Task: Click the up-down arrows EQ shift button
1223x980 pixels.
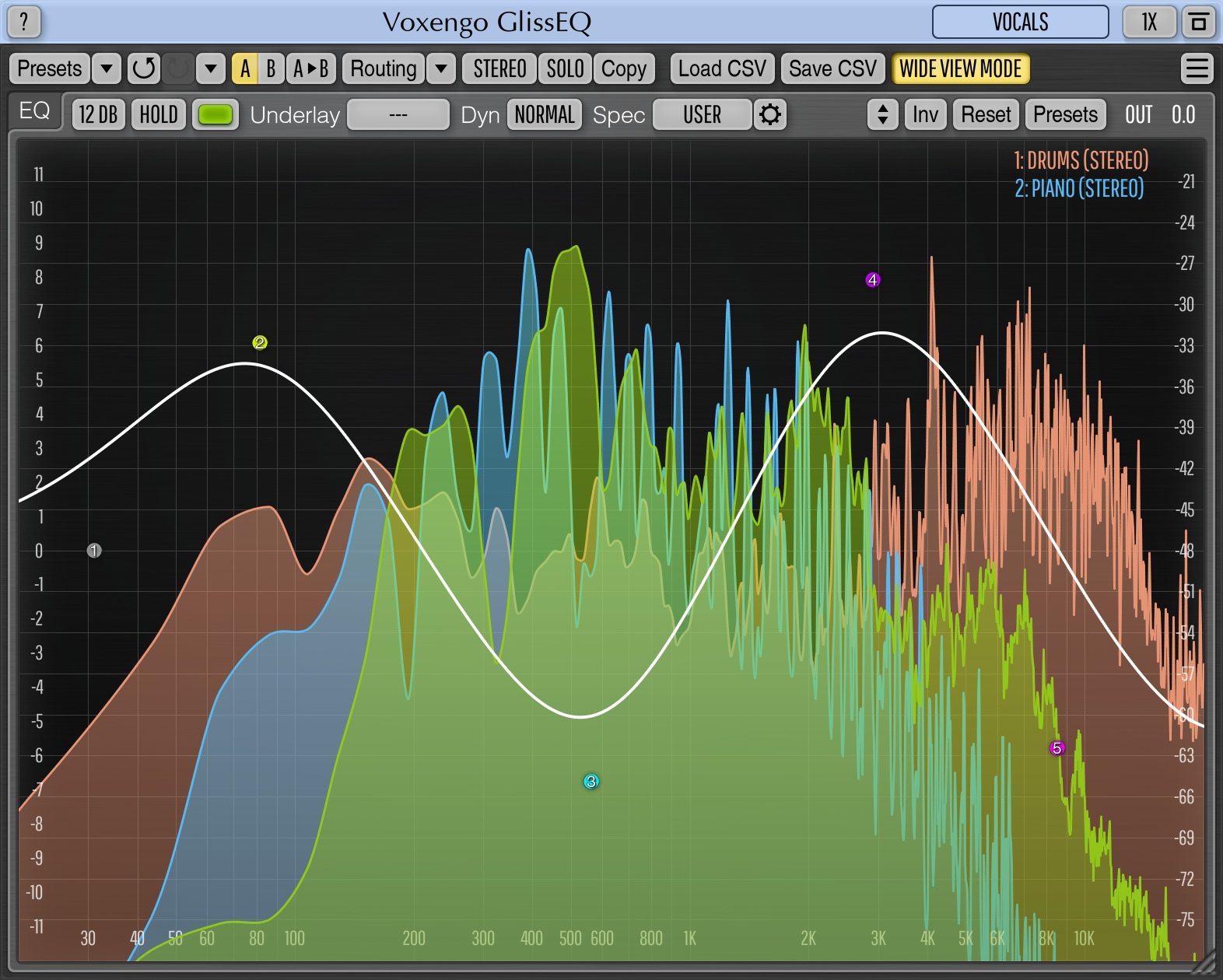Action: pos(883,115)
